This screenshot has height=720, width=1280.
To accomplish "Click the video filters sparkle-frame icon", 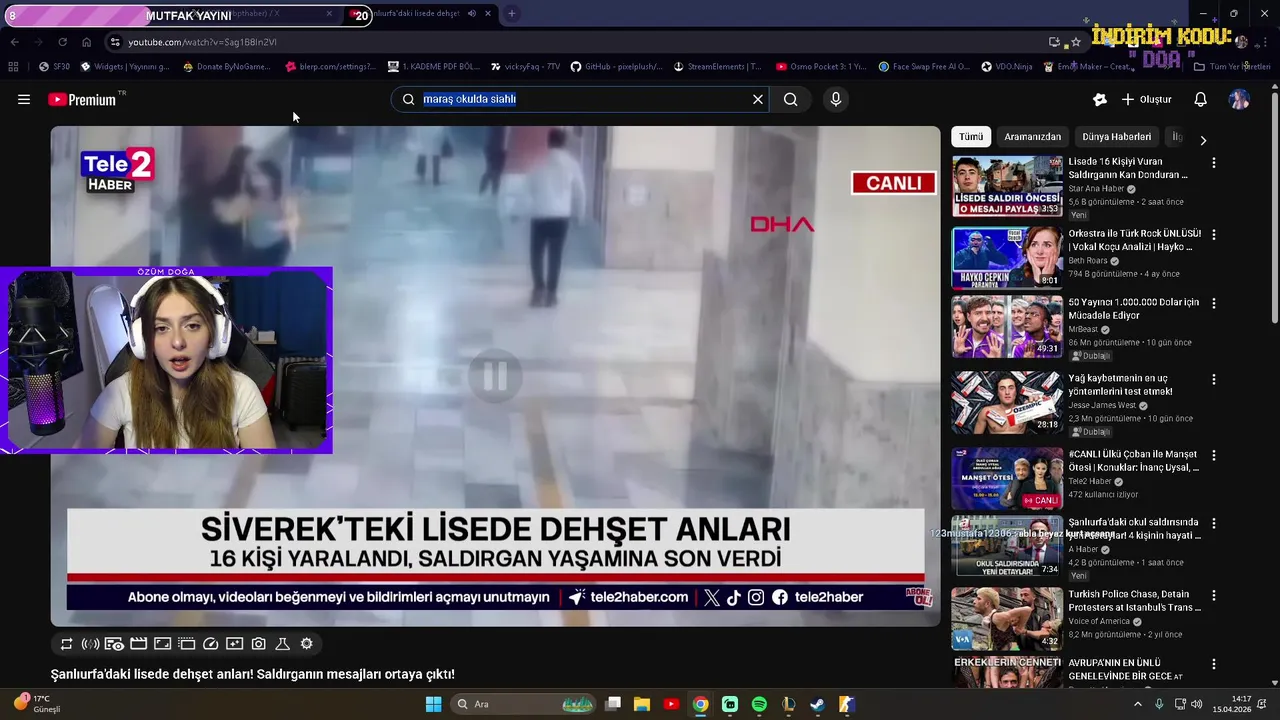I will coord(235,644).
